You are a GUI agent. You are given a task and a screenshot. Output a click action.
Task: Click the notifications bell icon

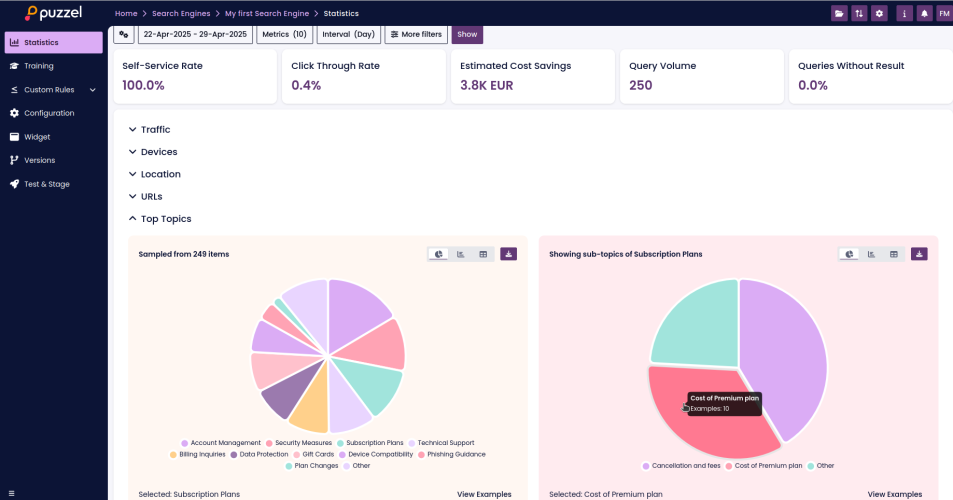tap(924, 13)
